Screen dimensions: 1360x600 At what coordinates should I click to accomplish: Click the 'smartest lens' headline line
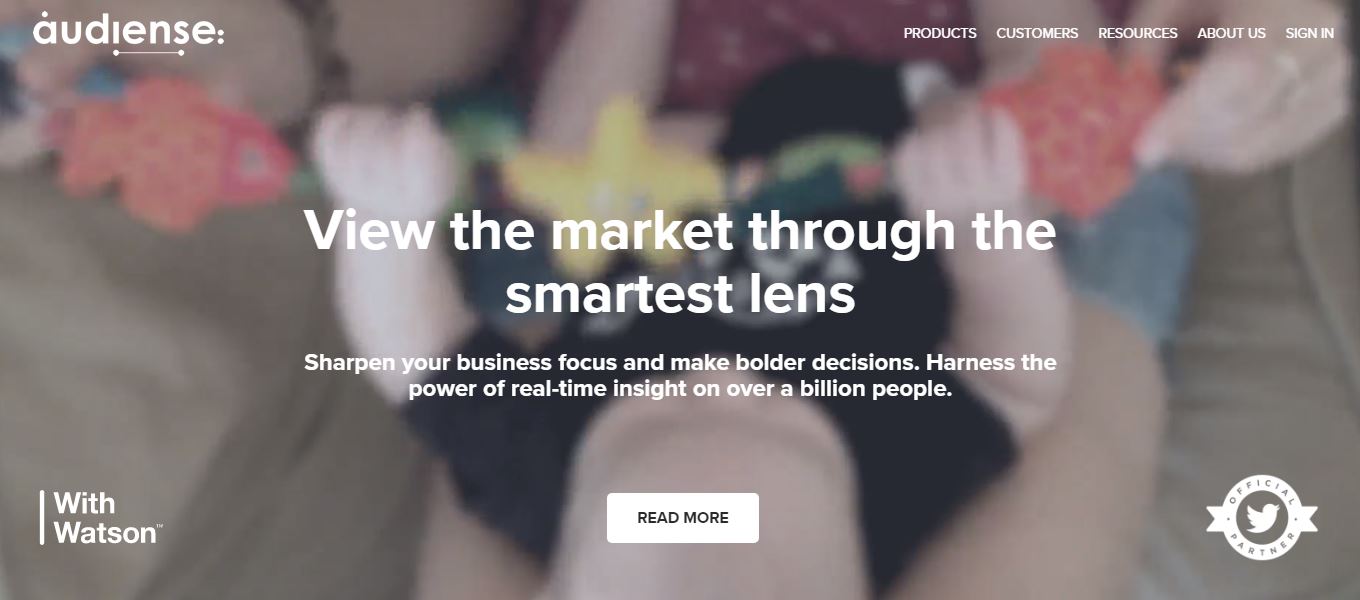[x=680, y=294]
